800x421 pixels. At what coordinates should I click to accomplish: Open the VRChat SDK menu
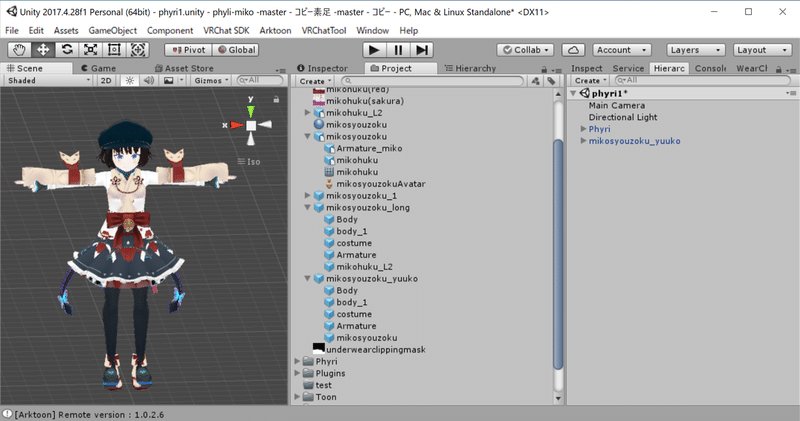coord(226,31)
